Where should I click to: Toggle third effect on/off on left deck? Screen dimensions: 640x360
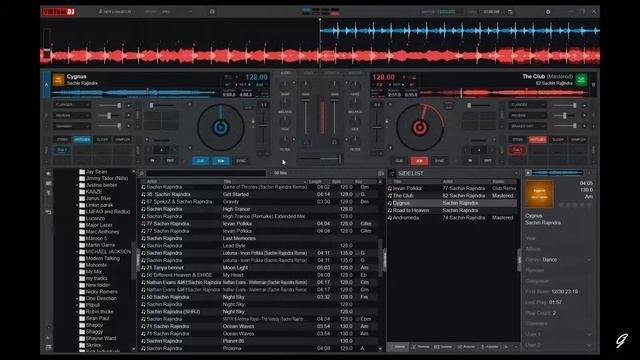(x=129, y=126)
